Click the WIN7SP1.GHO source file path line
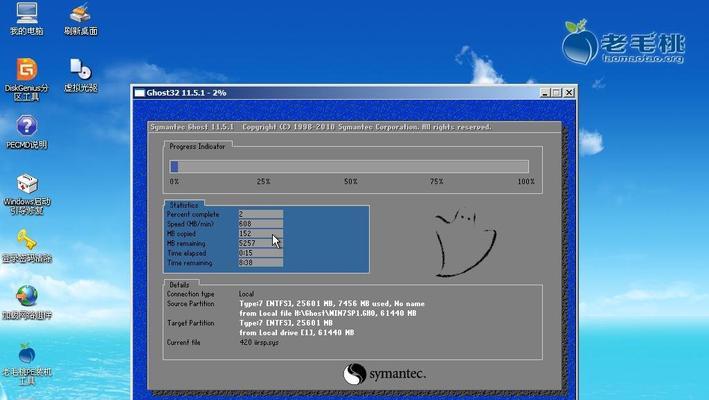This screenshot has height=400, width=709. (x=328, y=313)
